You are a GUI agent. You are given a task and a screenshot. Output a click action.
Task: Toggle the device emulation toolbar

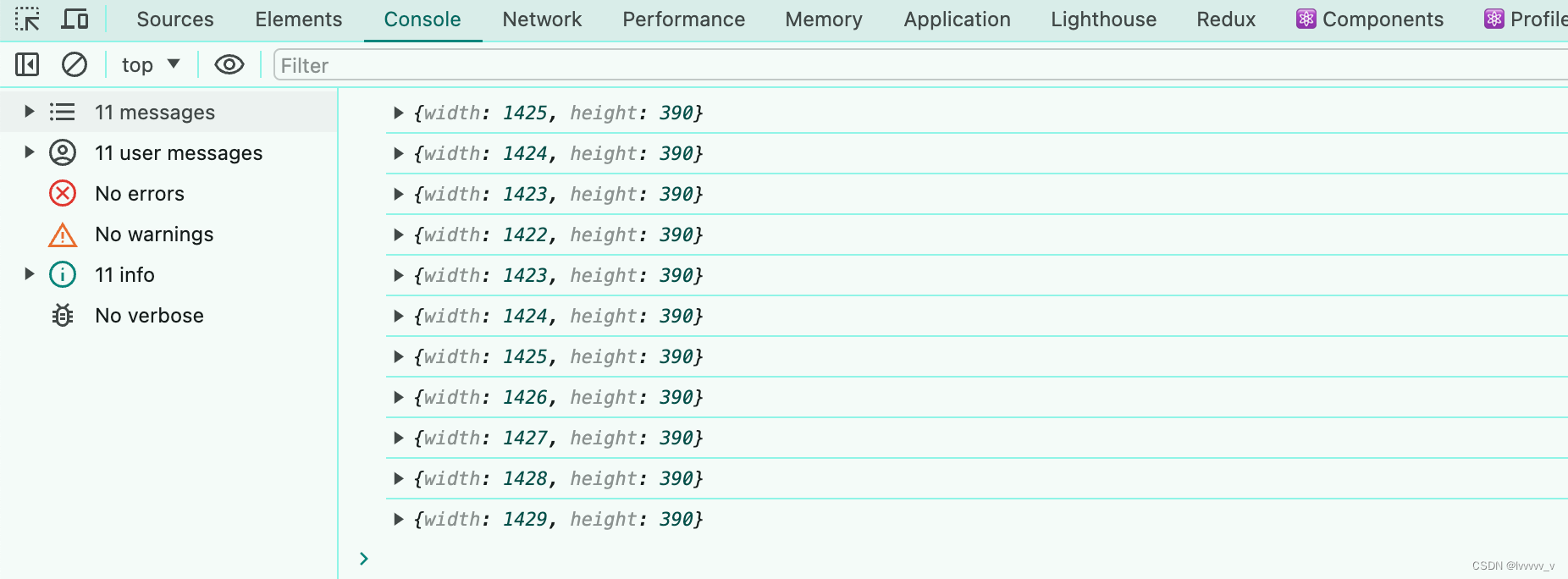click(x=75, y=19)
